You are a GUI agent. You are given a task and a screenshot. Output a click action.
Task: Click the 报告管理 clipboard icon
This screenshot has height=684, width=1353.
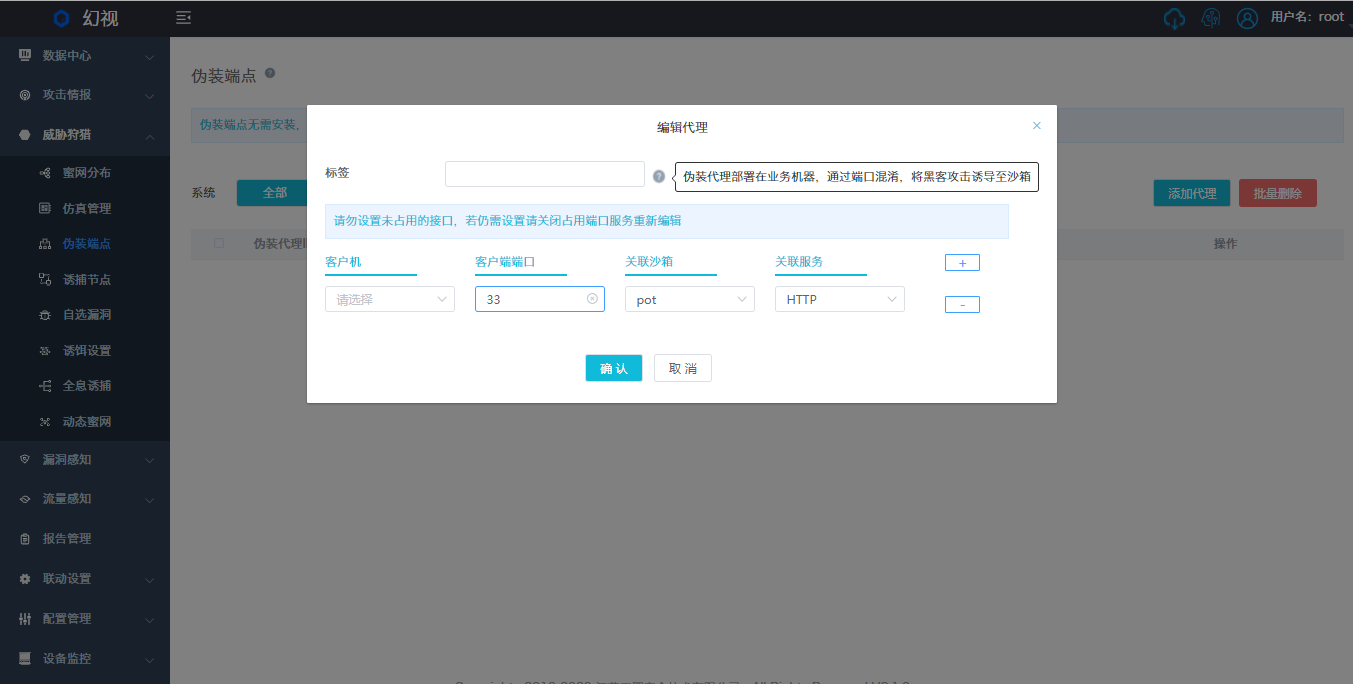click(x=25, y=539)
